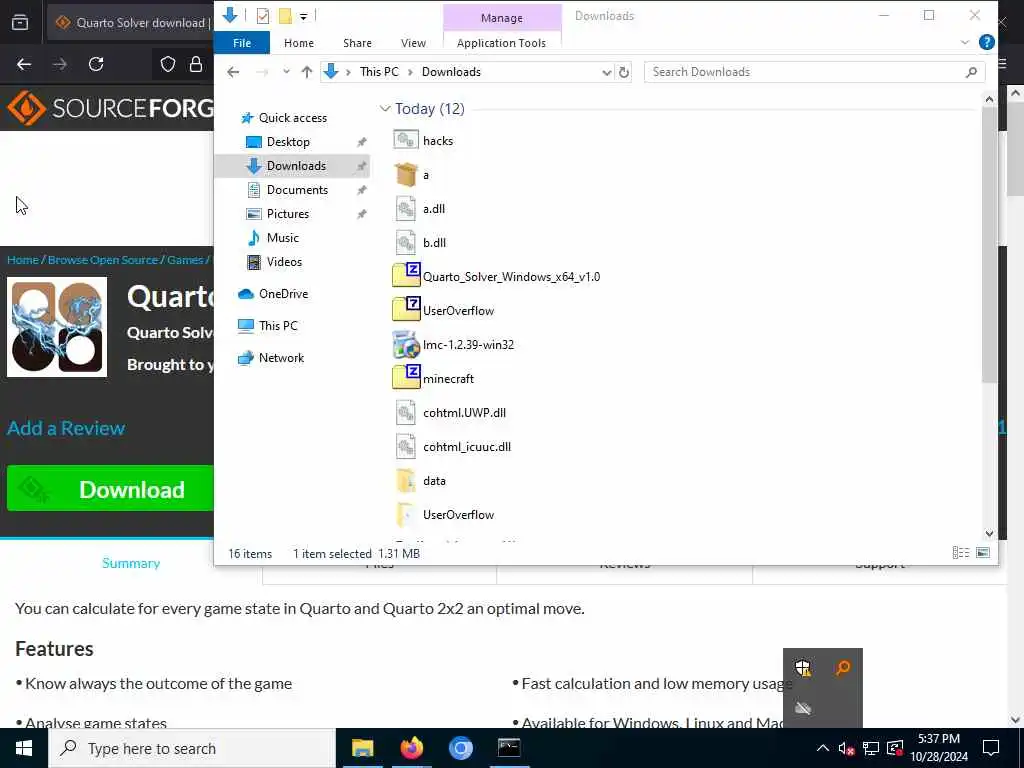Collapse the Today (12) group

click(385, 108)
